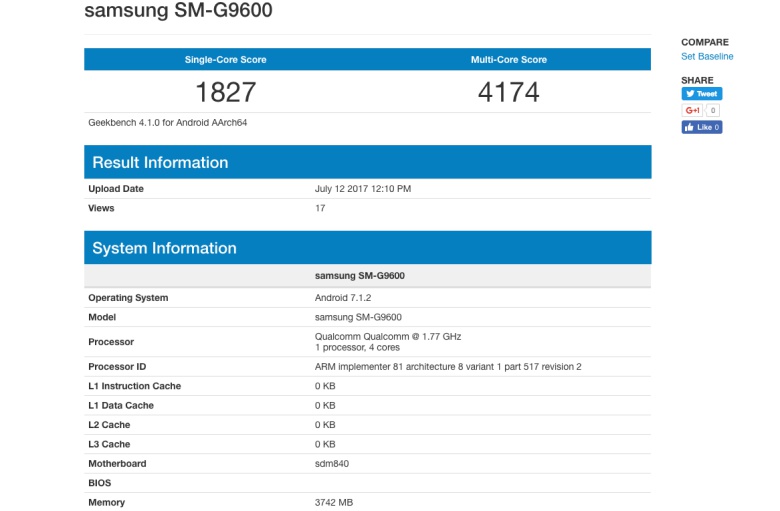Click the System Information section header
Screen dimensions: 780x511
tap(368, 248)
